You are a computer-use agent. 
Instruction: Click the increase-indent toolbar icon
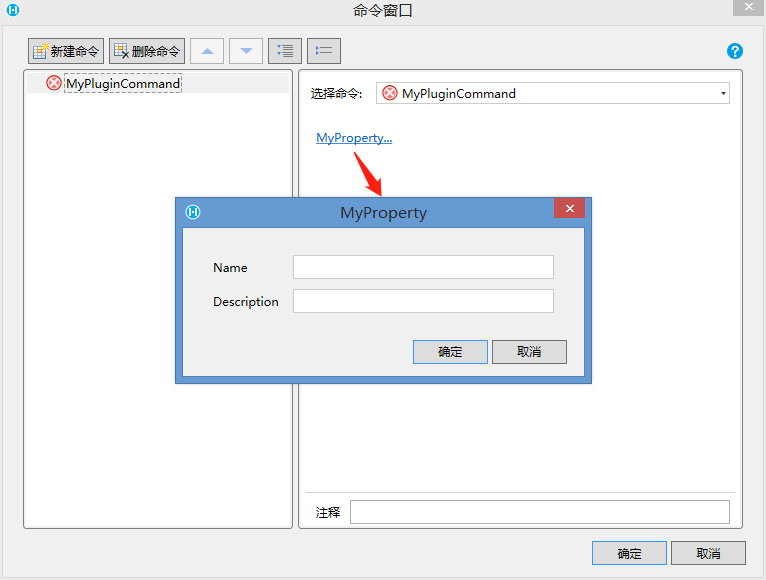285,51
